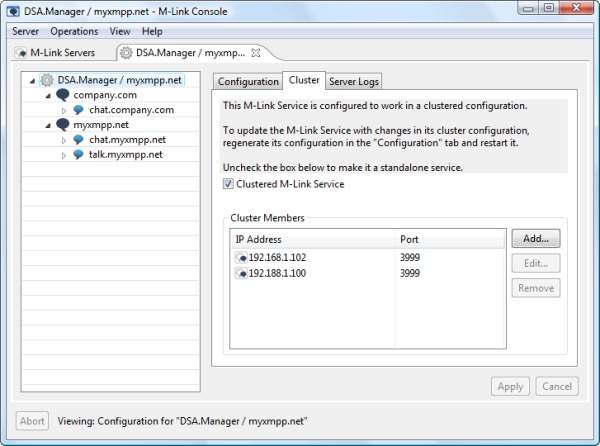Click the icon next to 192.168.1.102
The image size is (600, 446).
241,257
